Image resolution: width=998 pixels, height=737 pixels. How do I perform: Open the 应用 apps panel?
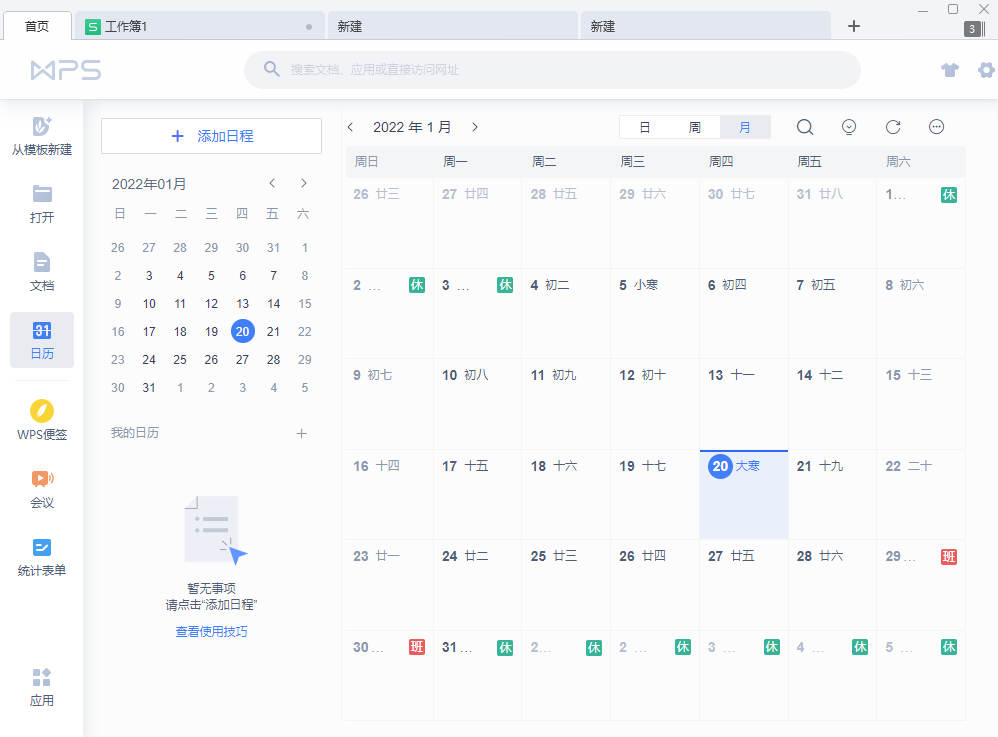41,687
